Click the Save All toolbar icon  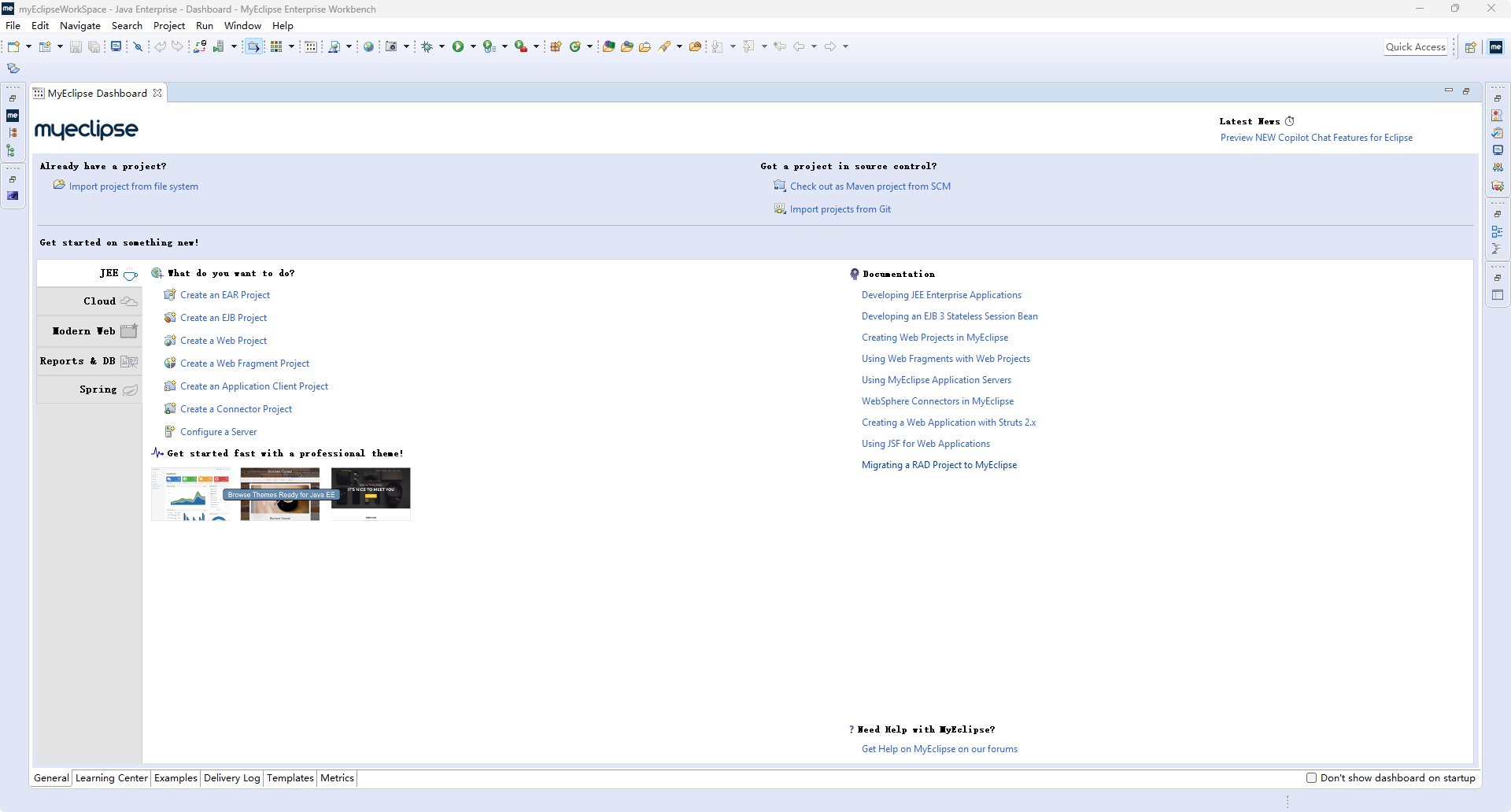coord(94,46)
